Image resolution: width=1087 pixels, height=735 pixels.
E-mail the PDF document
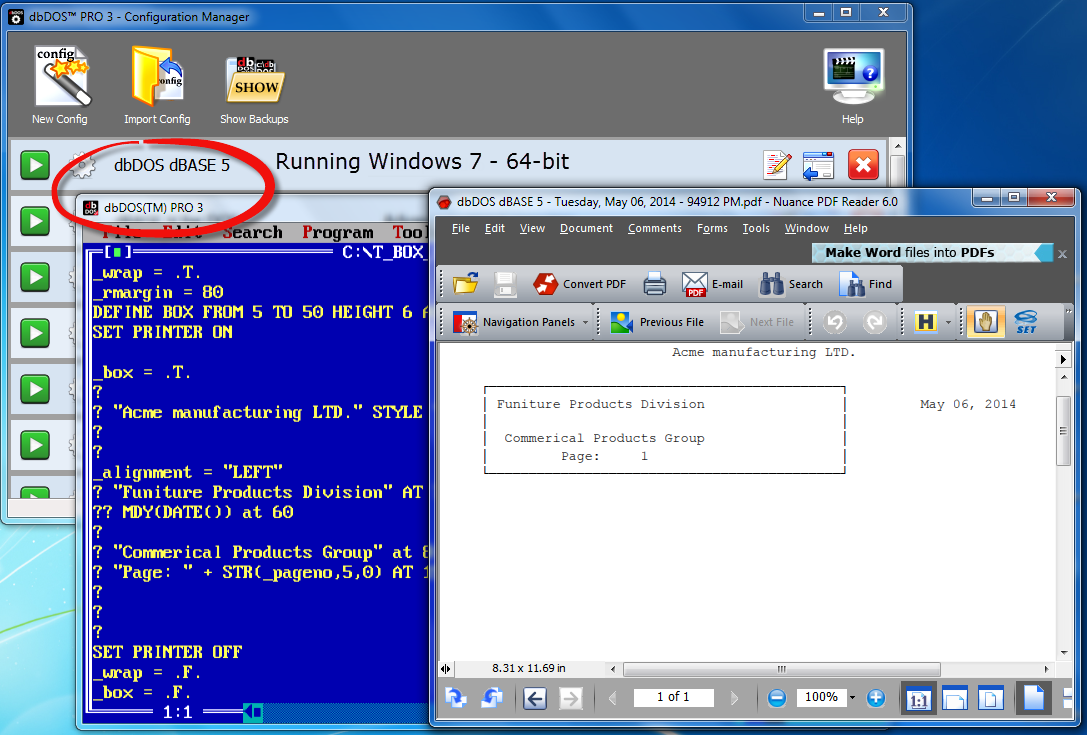712,284
